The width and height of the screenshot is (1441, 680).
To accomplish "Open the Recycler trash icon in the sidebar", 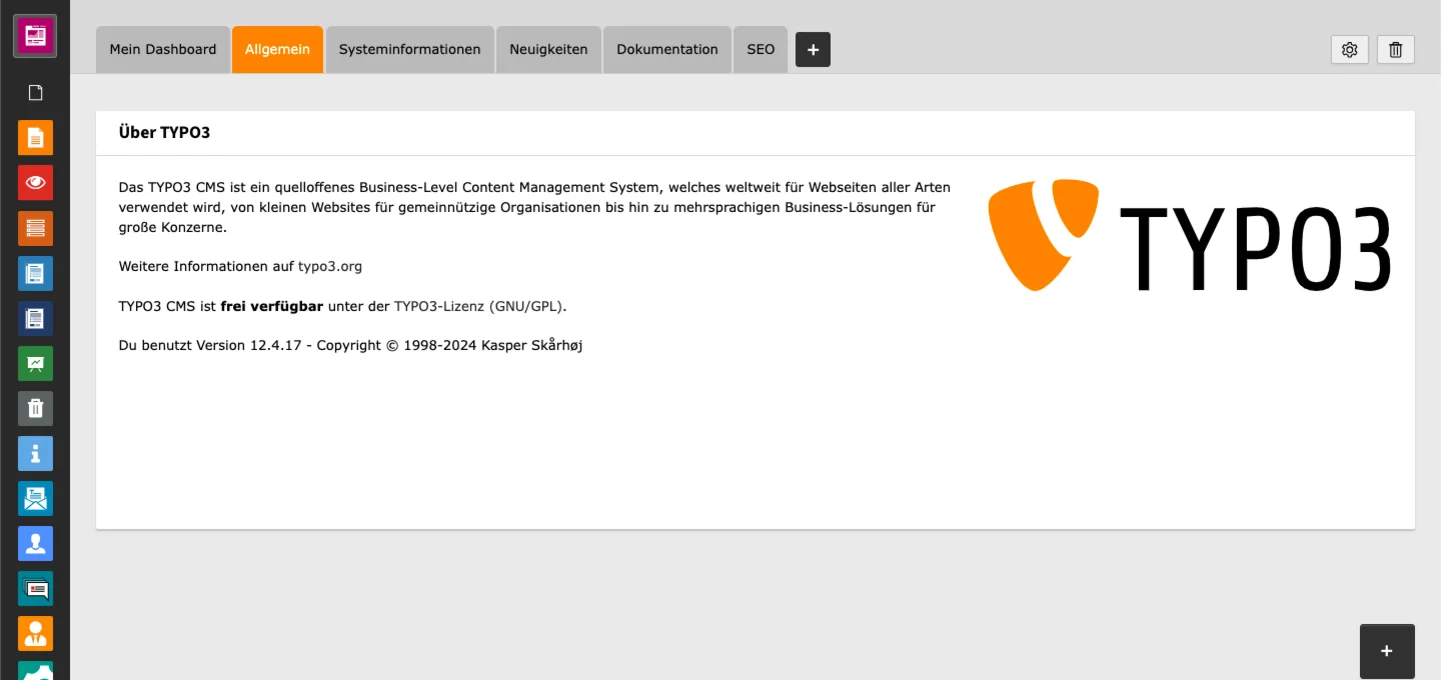I will (x=35, y=408).
